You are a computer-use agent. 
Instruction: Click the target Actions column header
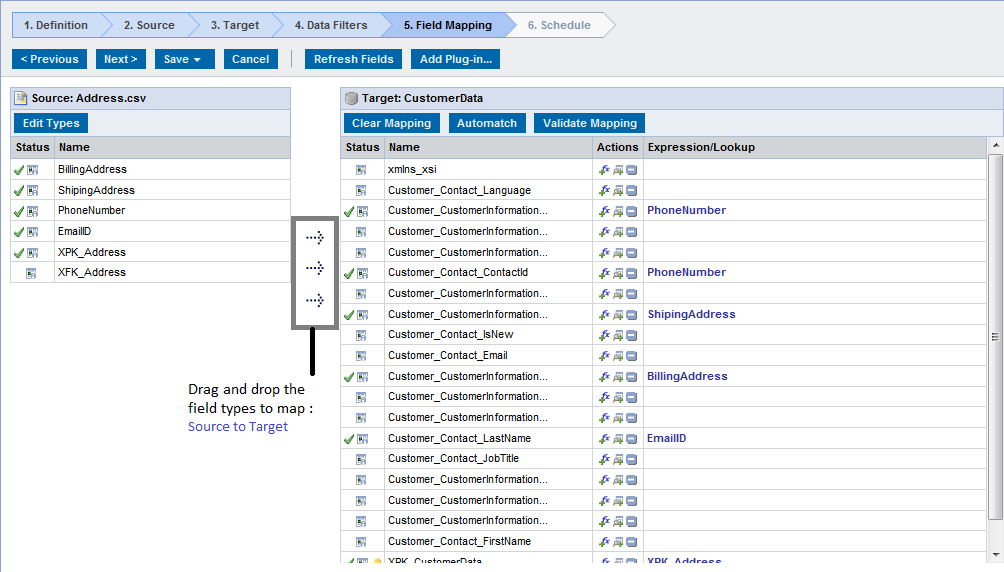pyautogui.click(x=617, y=147)
